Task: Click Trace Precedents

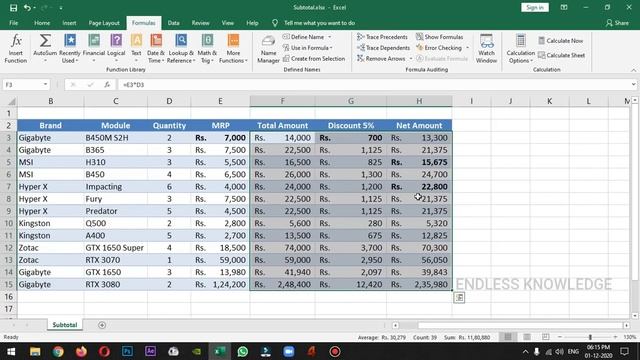Action: pyautogui.click(x=382, y=37)
